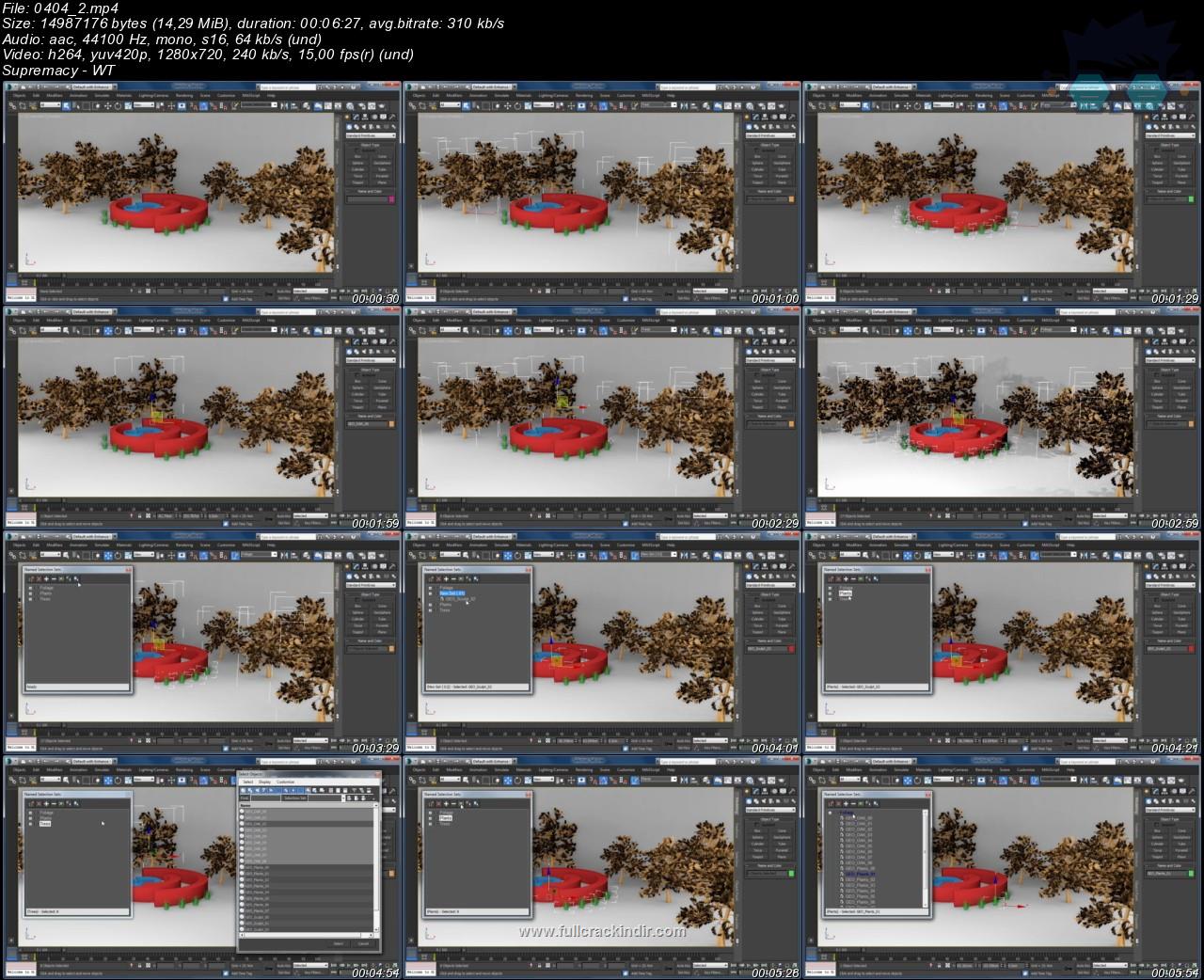The image size is (1204, 980).
Task: Click the Curve Editor icon in 00:02:59 toolbar
Action: (1128, 330)
